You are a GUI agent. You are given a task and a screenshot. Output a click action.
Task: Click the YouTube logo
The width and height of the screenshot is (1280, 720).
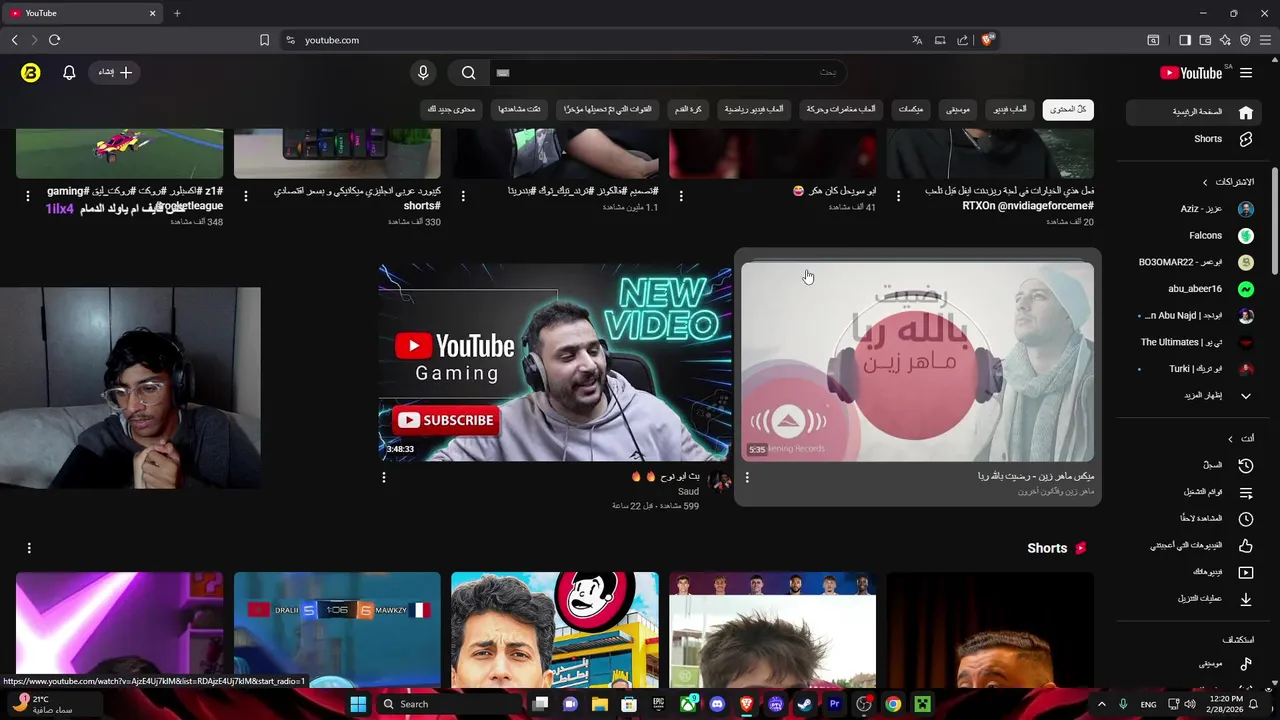(x=1190, y=73)
